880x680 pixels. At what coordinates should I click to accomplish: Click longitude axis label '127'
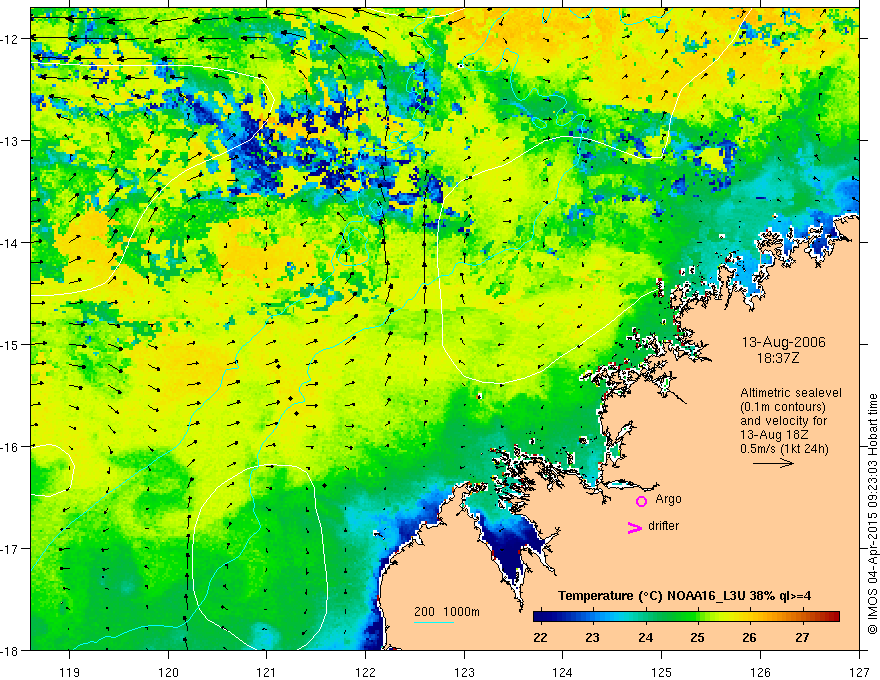(x=859, y=672)
